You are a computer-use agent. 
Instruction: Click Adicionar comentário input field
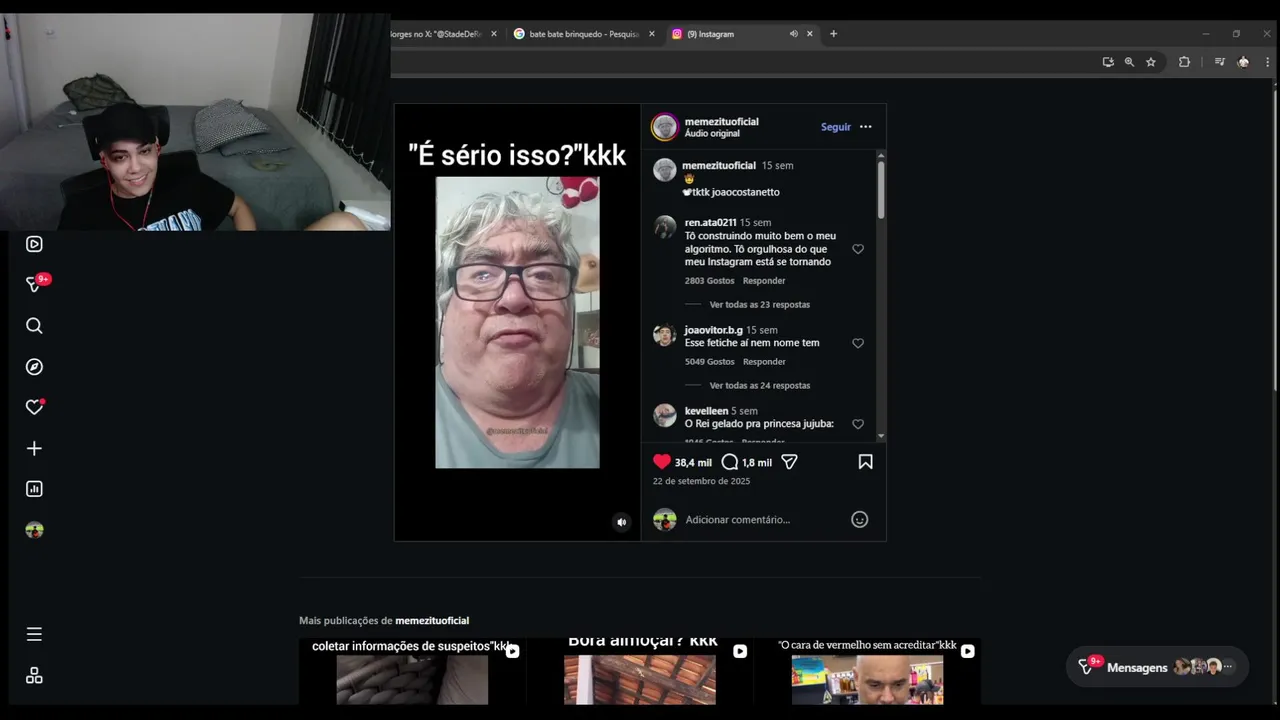(x=738, y=520)
